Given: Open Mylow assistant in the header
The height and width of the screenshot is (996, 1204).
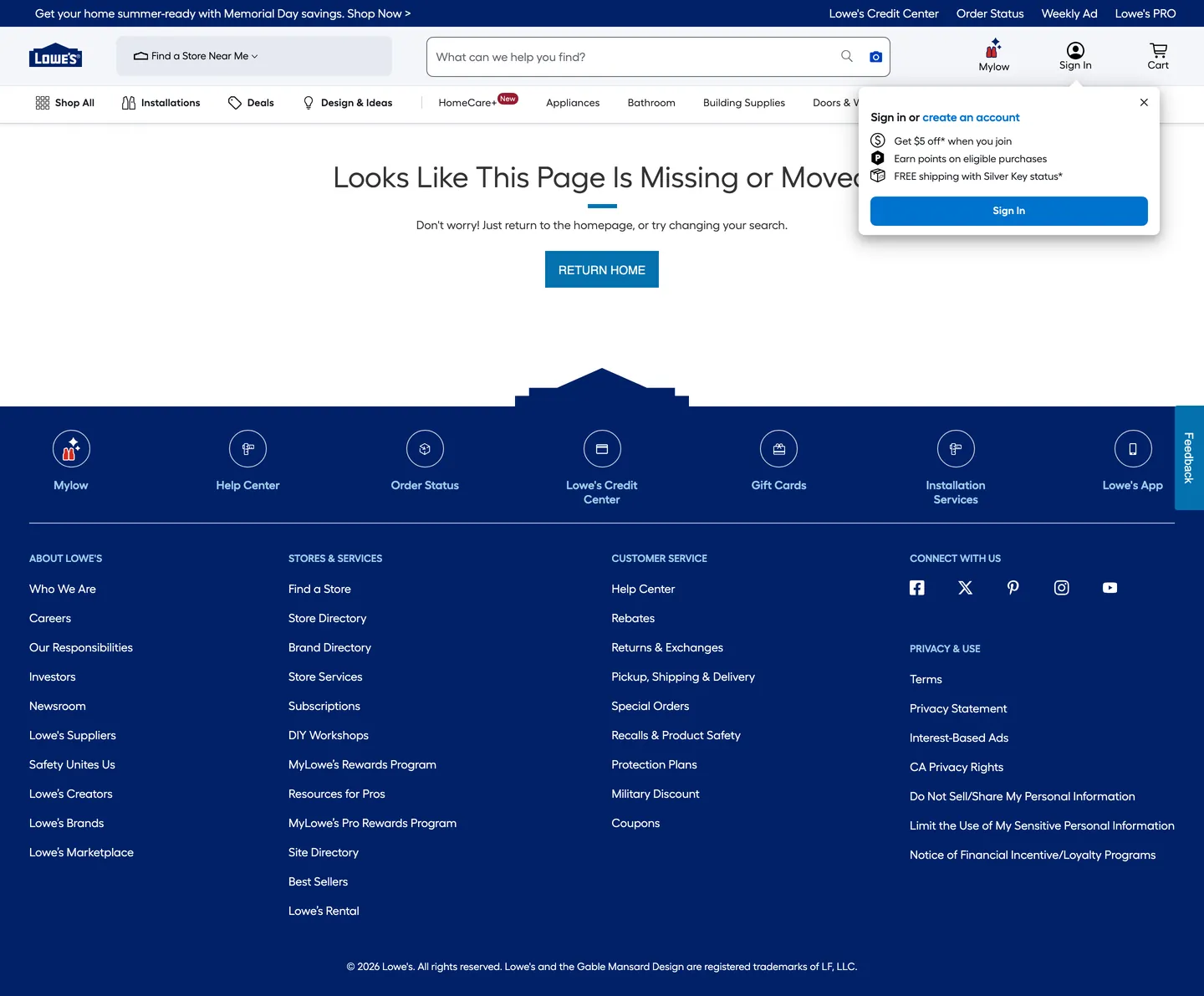Looking at the screenshot, I should coord(993,55).
